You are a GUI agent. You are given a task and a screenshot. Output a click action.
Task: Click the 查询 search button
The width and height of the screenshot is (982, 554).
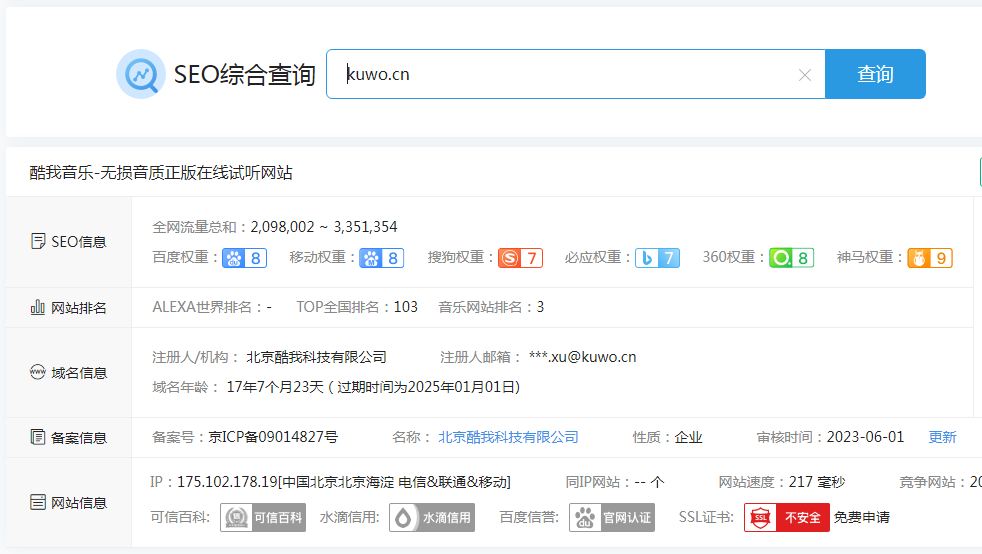pos(875,74)
